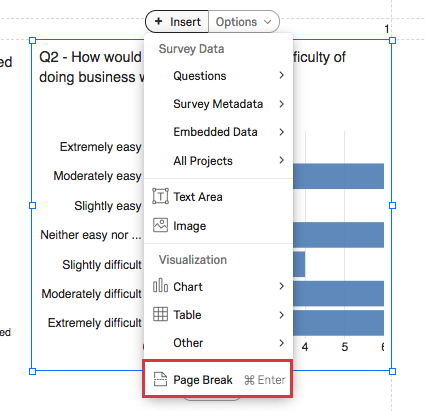The height and width of the screenshot is (411, 425).
Task: Select the bottom-right resize handle of chart
Action: (x=392, y=371)
